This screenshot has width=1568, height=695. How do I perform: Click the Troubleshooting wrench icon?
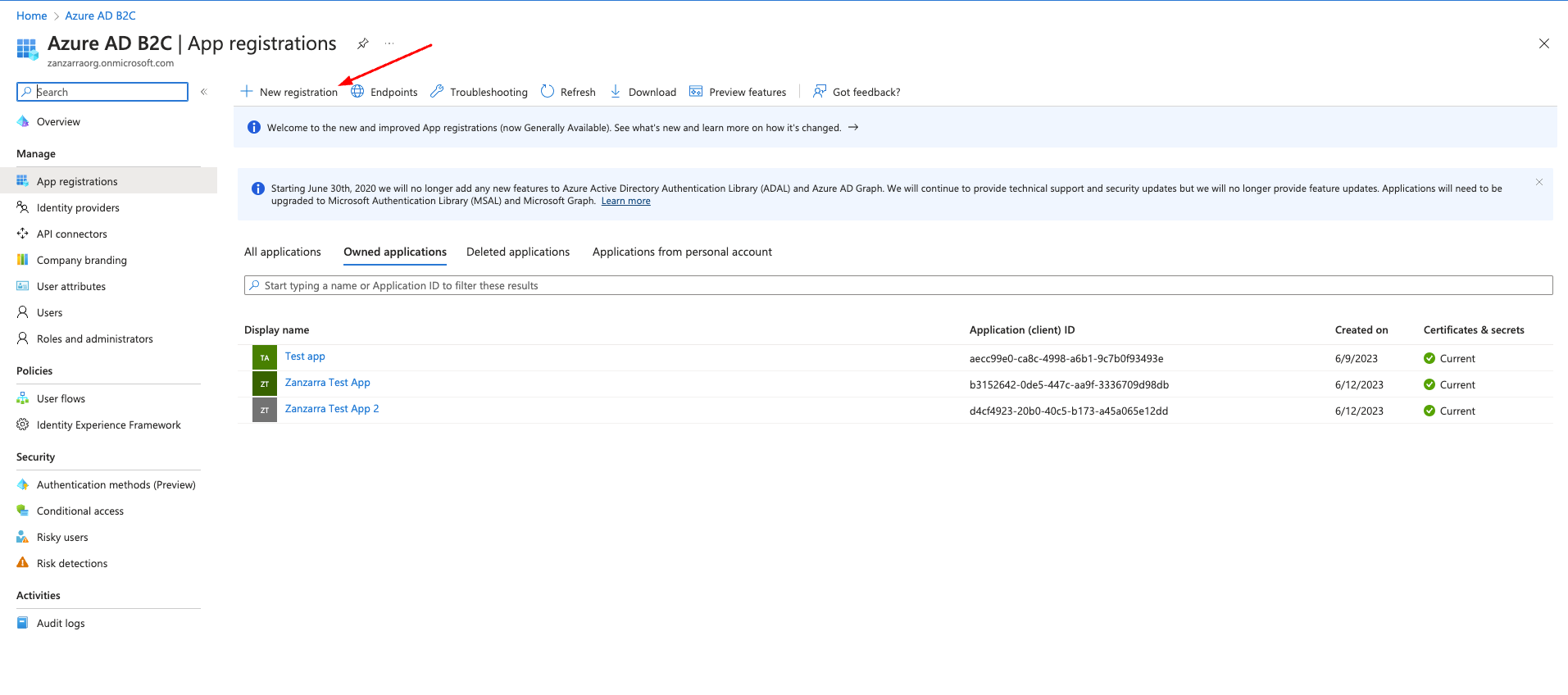(x=437, y=91)
